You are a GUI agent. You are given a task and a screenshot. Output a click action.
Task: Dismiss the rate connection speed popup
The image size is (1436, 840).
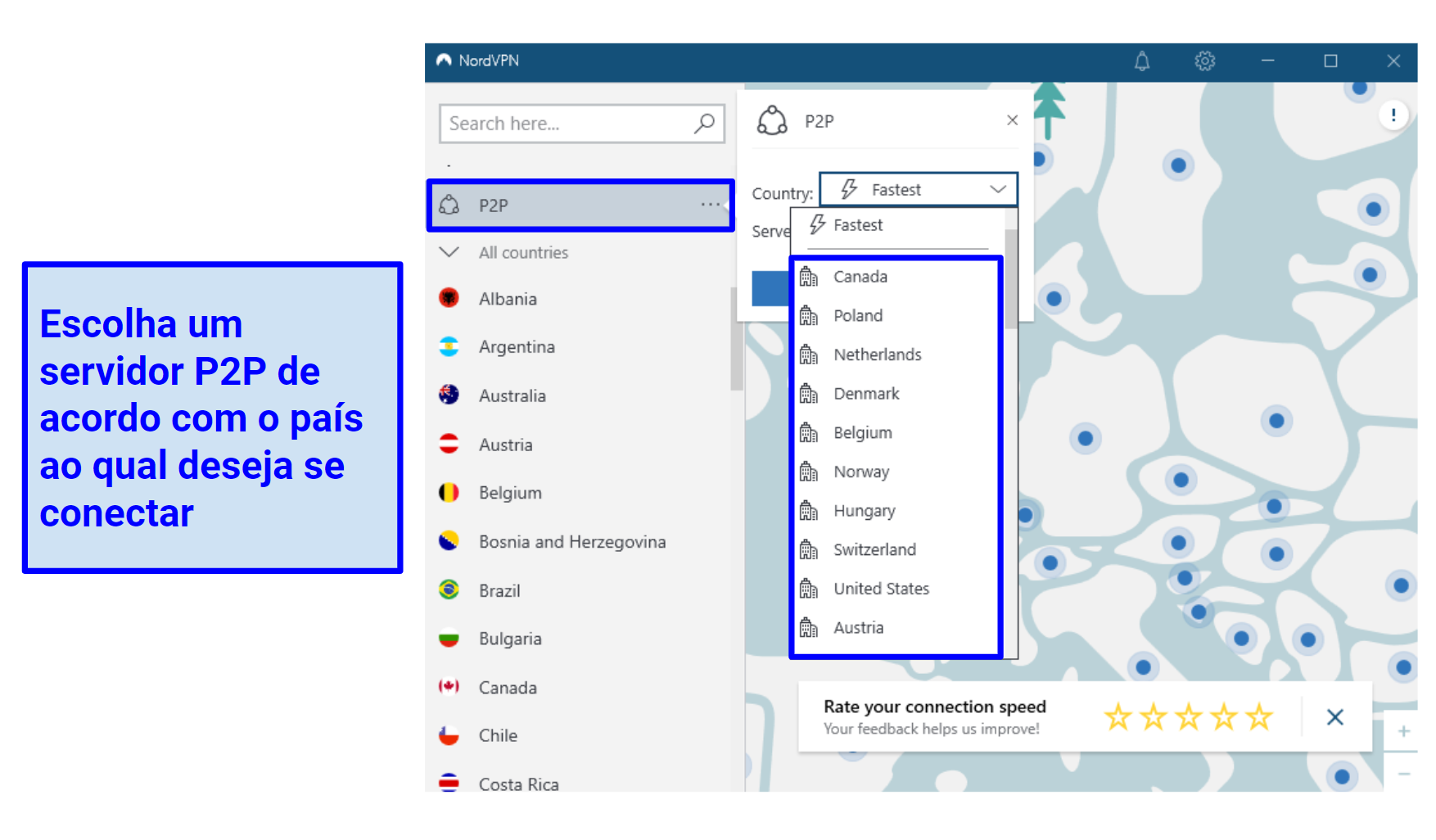[1335, 717]
